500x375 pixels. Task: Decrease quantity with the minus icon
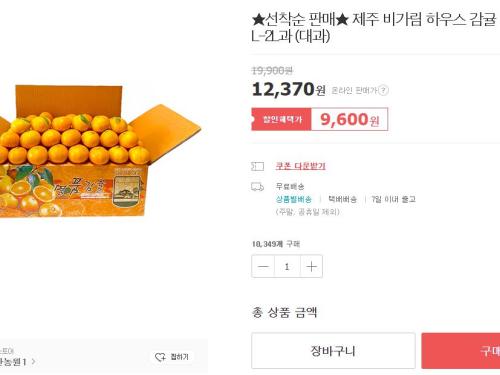[263, 266]
